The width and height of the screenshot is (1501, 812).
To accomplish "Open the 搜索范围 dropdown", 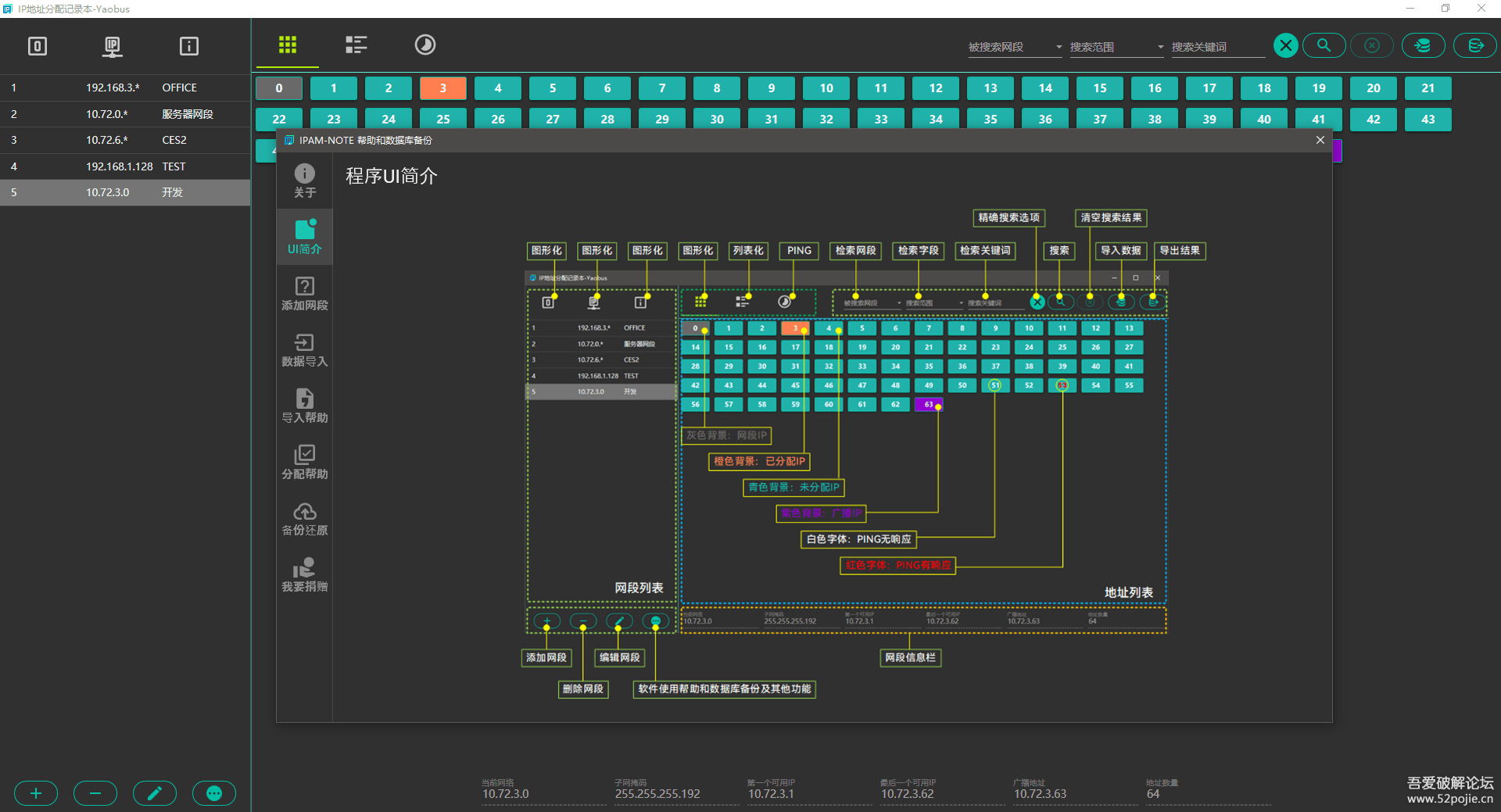I will 1116,47.
